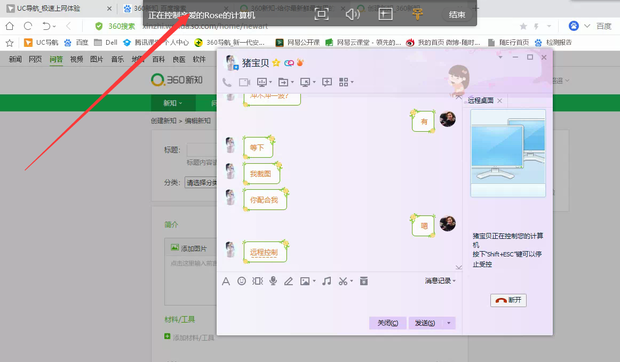Click the microphone voice message icon
620x362 pixels.
273,281
